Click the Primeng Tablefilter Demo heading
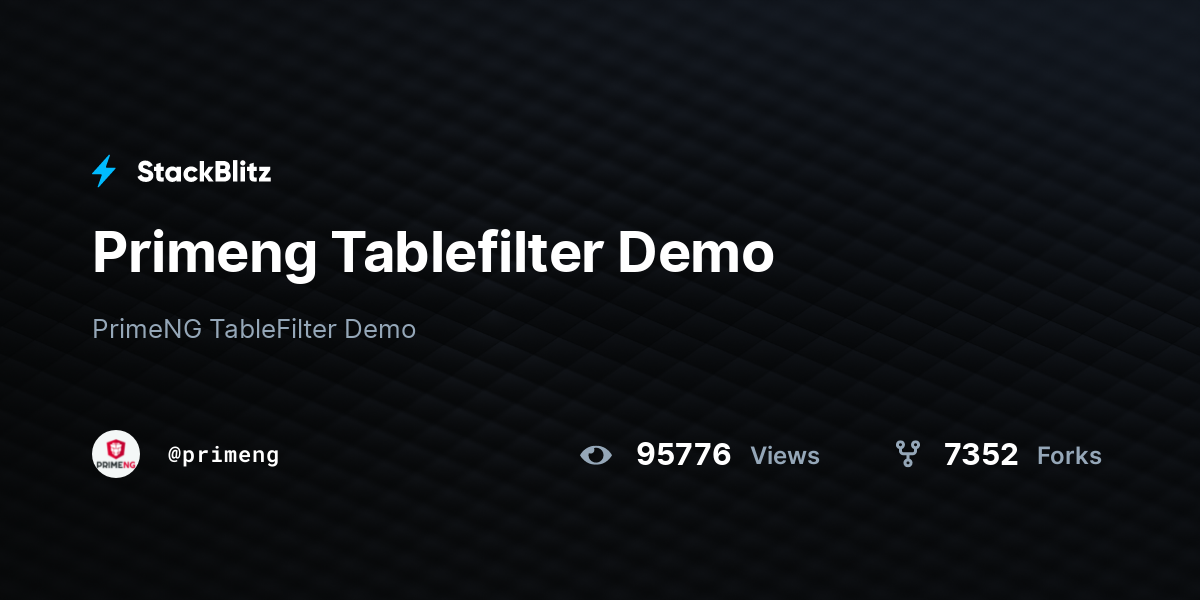Viewport: 1200px width, 600px height. (433, 254)
